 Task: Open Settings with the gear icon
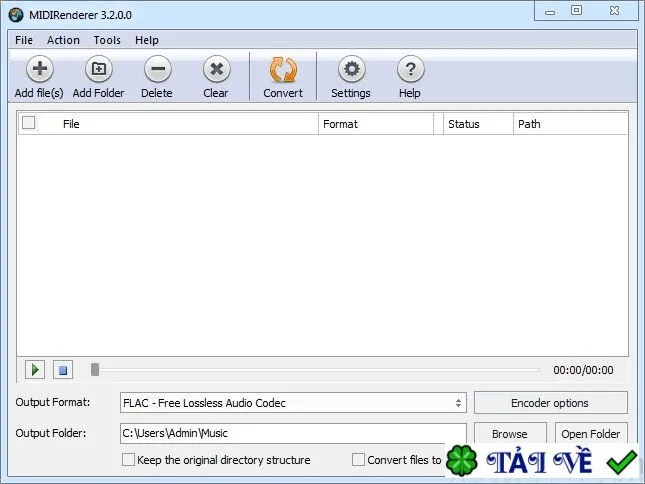tap(351, 69)
